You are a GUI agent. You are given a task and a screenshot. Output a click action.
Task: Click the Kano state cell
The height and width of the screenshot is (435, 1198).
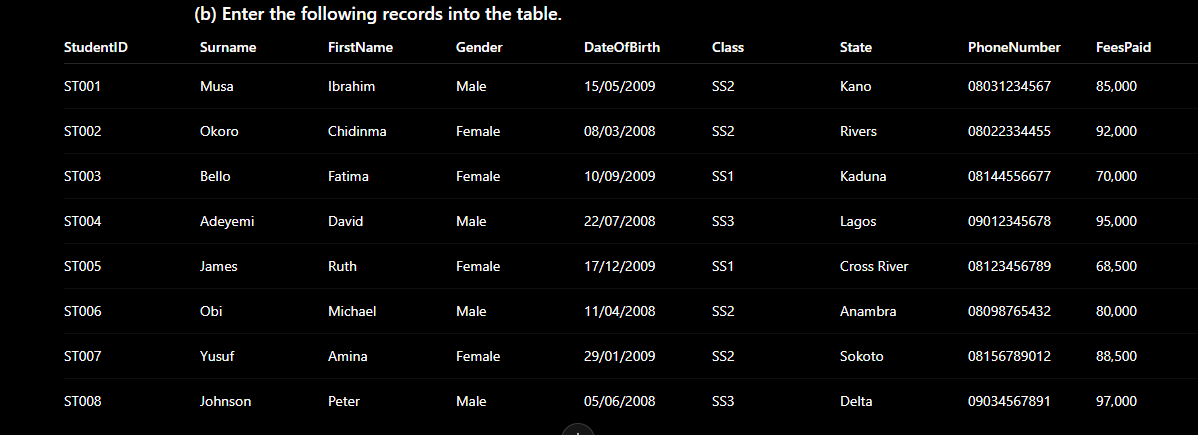855,86
